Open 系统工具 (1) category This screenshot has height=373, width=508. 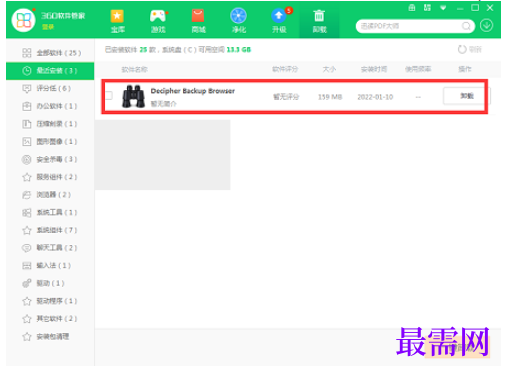click(50, 212)
